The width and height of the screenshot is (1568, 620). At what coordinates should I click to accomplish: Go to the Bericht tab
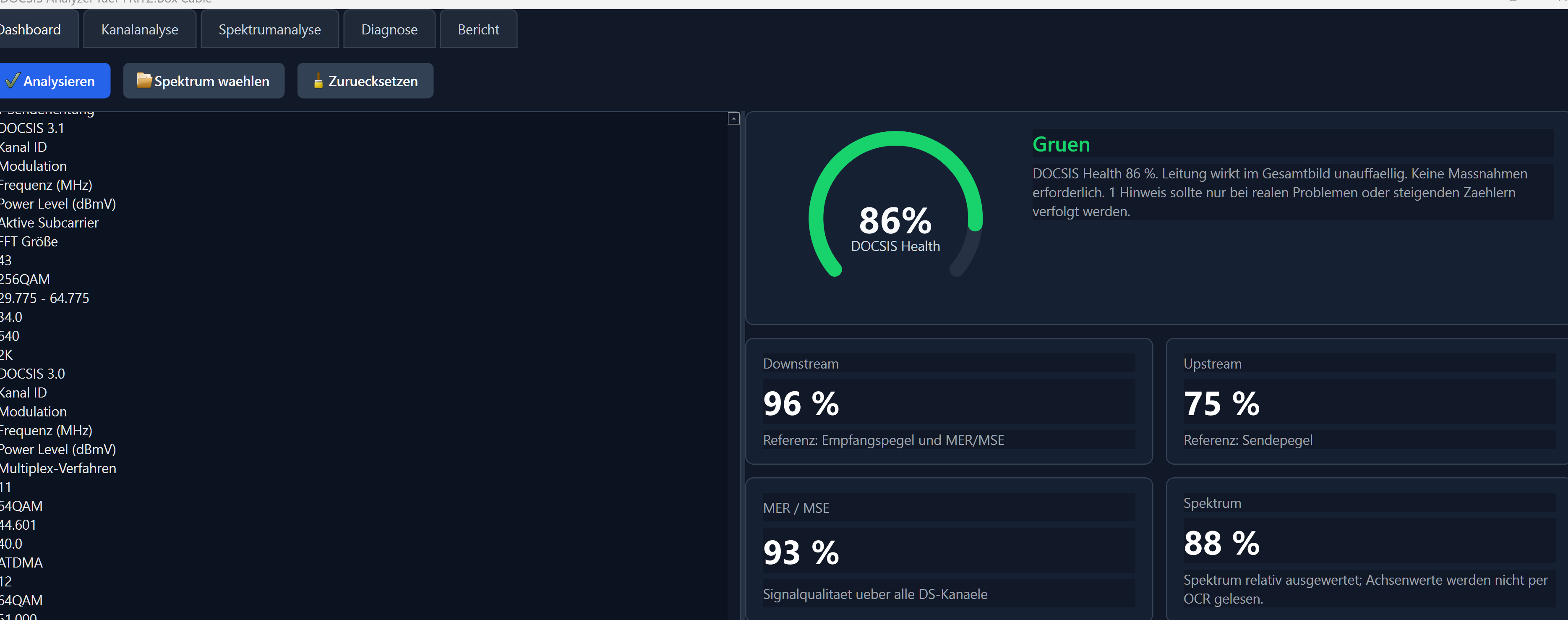click(x=478, y=29)
